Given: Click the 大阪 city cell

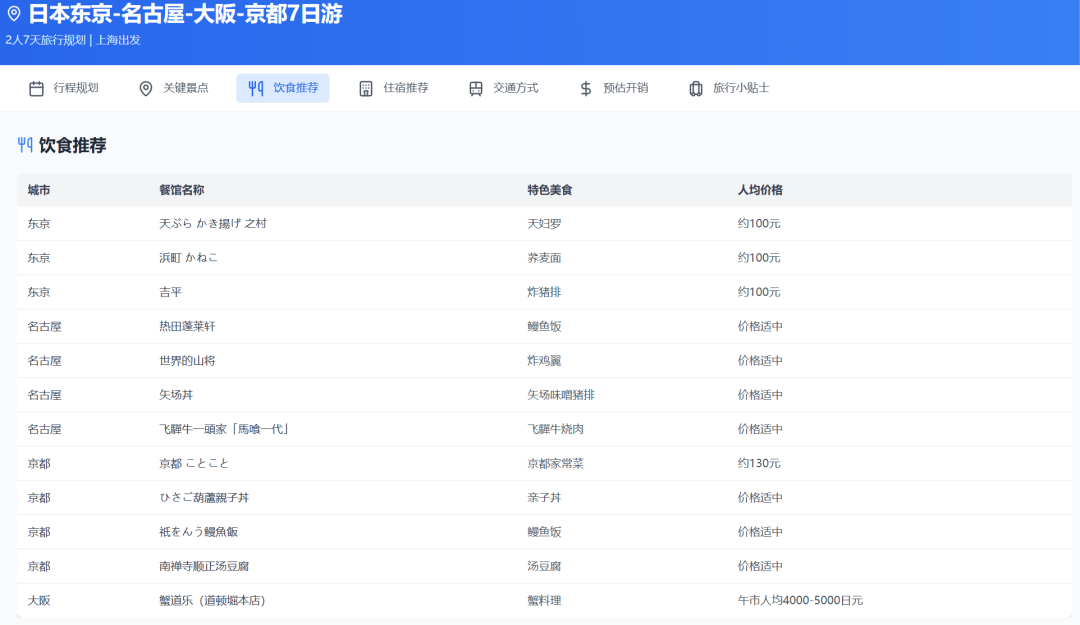Looking at the screenshot, I should (39, 601).
